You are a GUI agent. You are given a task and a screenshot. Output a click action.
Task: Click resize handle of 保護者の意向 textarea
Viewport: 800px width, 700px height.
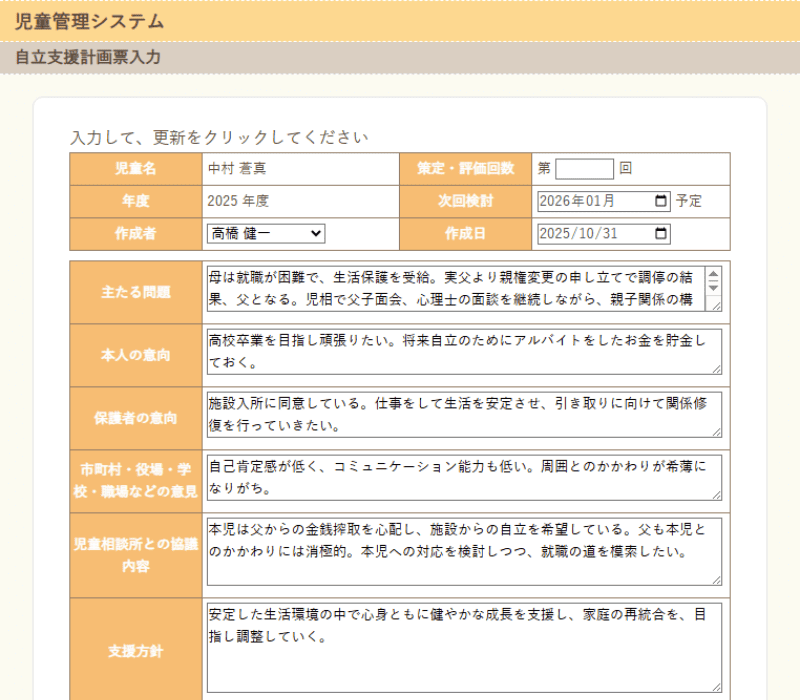(716, 432)
